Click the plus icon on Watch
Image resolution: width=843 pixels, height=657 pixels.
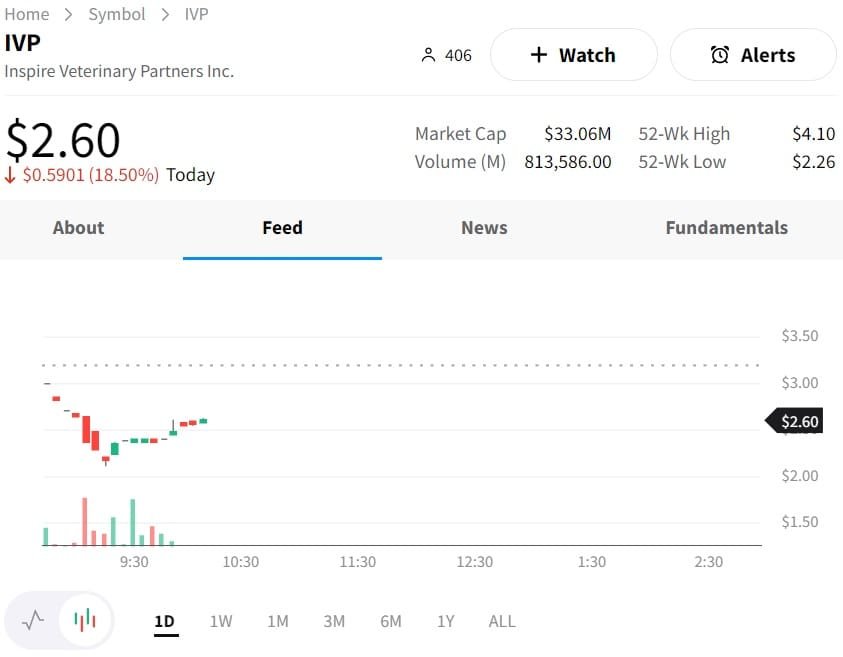[539, 55]
